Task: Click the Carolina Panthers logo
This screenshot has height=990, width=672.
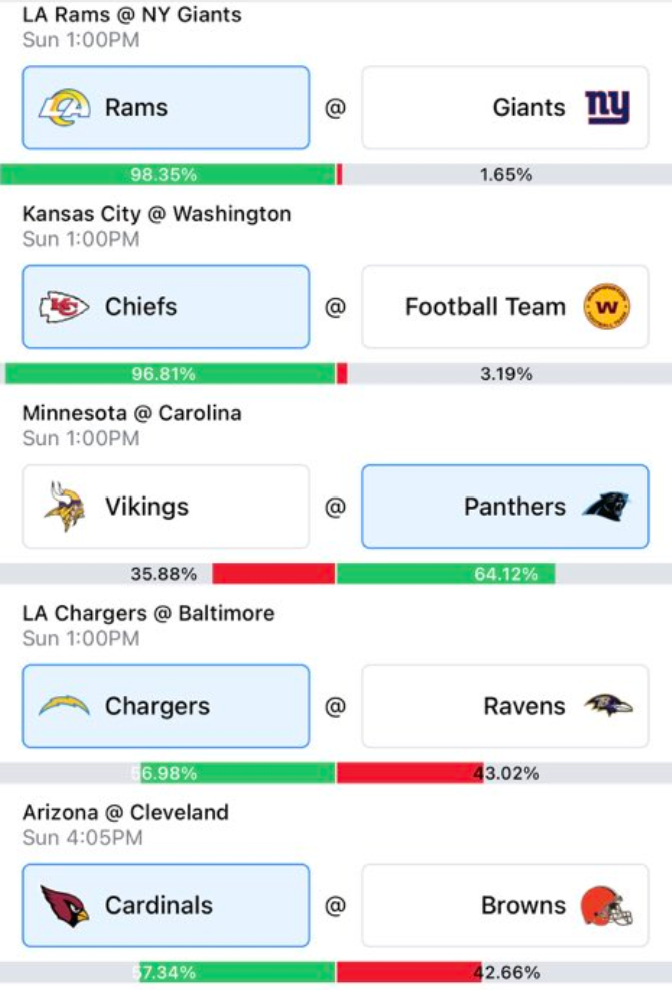Action: [606, 506]
